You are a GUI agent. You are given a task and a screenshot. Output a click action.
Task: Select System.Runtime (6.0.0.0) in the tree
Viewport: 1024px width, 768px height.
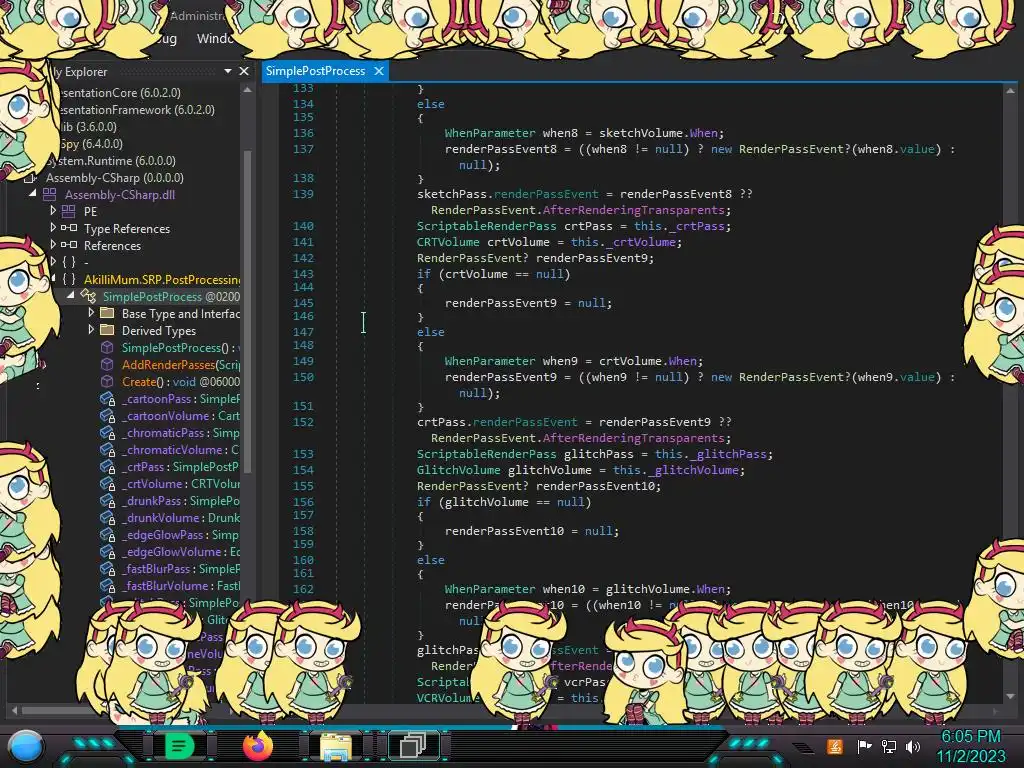coord(111,161)
